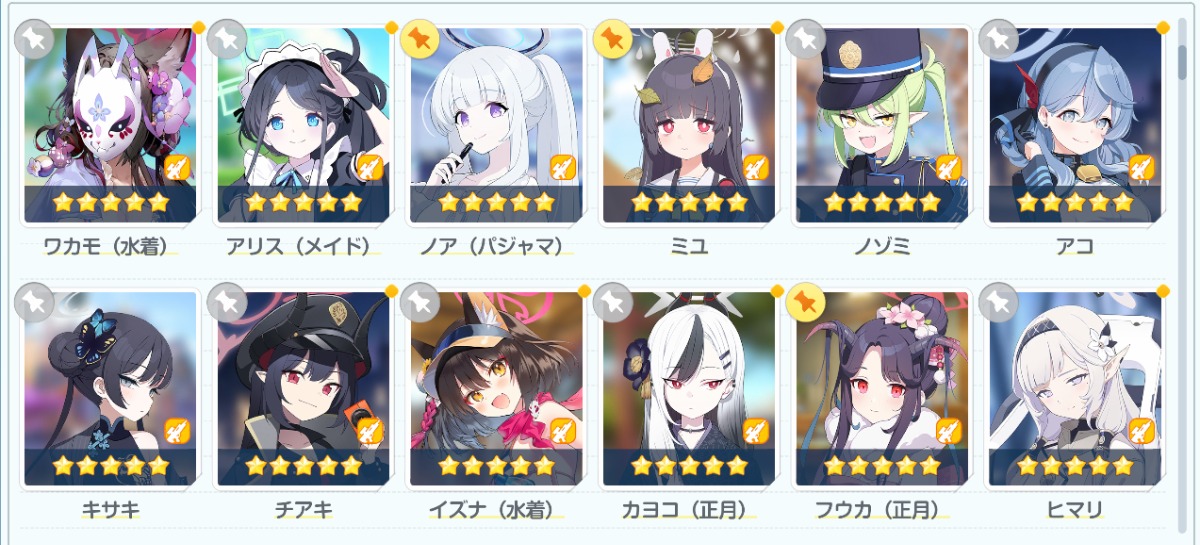Select the アリス(メイド) character portrait
The height and width of the screenshot is (545, 1200).
(x=304, y=125)
